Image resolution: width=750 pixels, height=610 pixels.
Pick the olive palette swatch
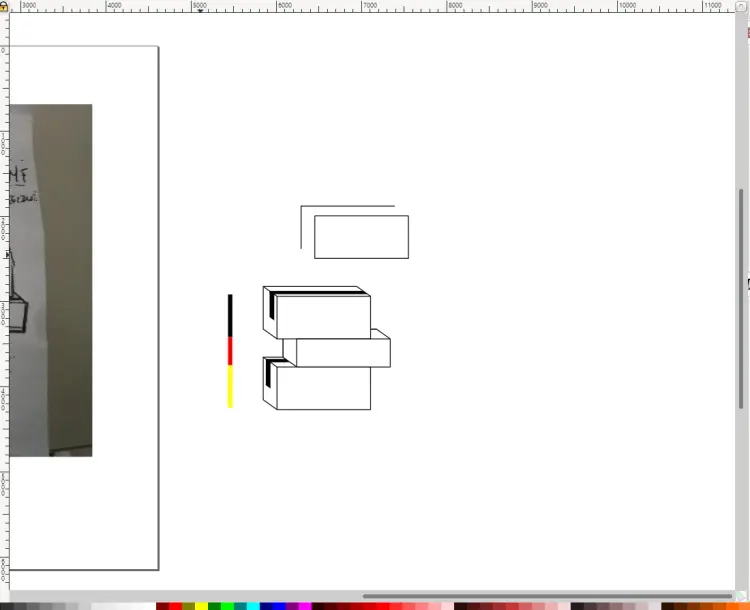click(x=188, y=607)
